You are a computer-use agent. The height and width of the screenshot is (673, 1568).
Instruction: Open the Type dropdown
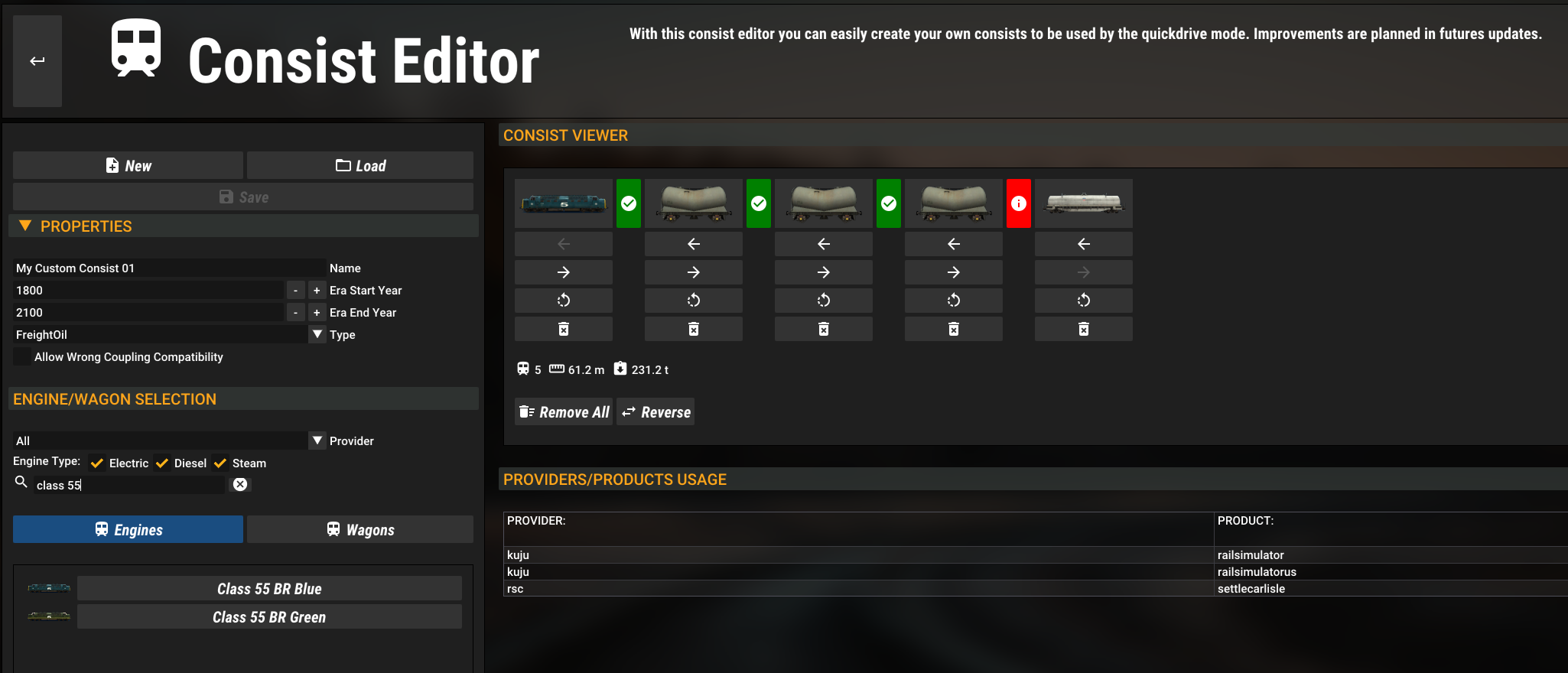(317, 335)
